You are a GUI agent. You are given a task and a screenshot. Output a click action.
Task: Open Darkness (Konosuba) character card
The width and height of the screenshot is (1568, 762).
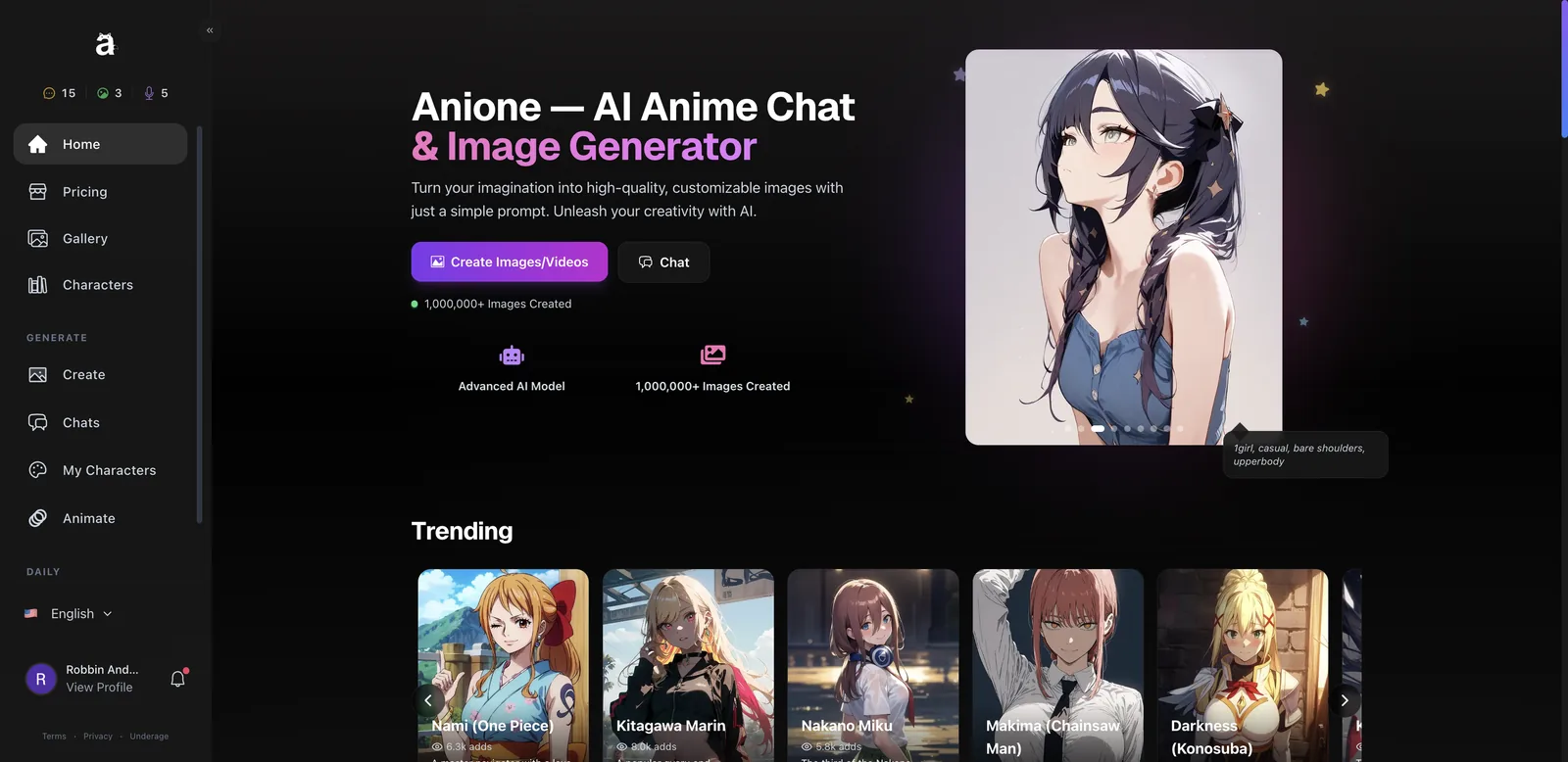pyautogui.click(x=1243, y=666)
